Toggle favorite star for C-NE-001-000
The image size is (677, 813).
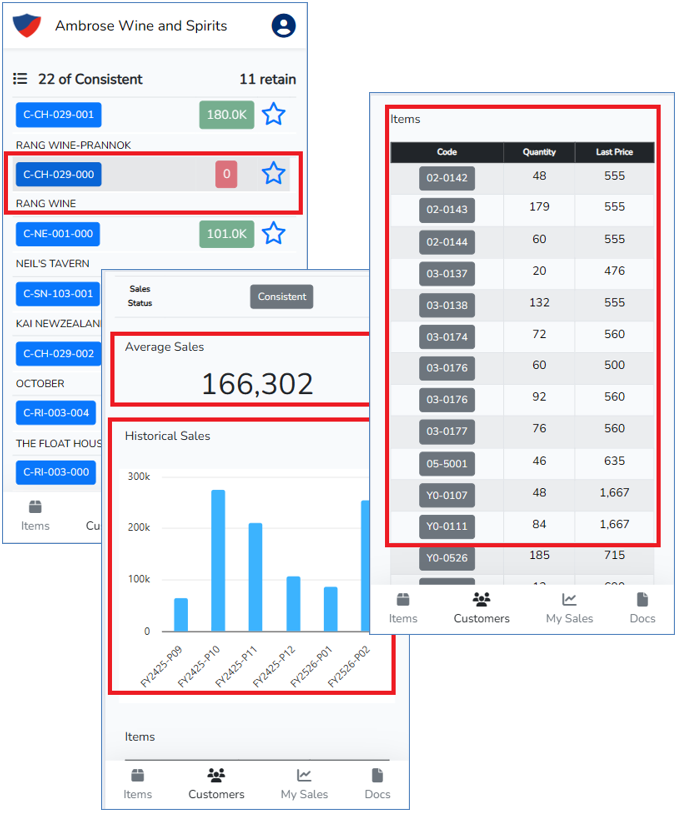273,233
